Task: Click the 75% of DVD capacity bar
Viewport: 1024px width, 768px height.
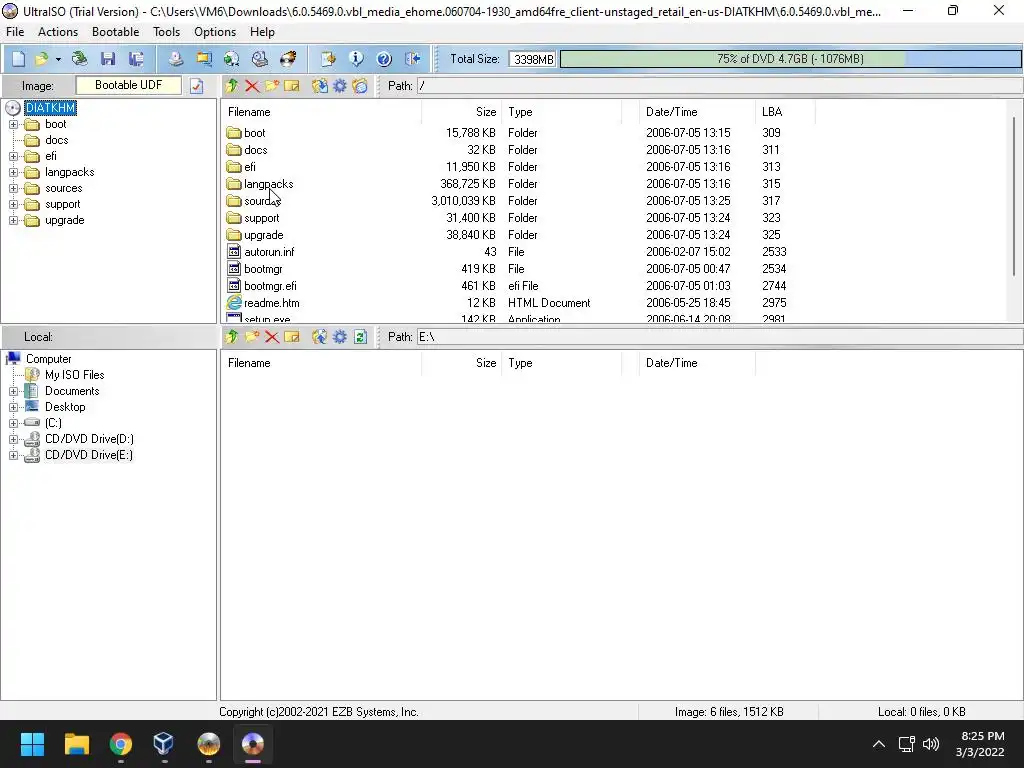Action: (x=791, y=59)
